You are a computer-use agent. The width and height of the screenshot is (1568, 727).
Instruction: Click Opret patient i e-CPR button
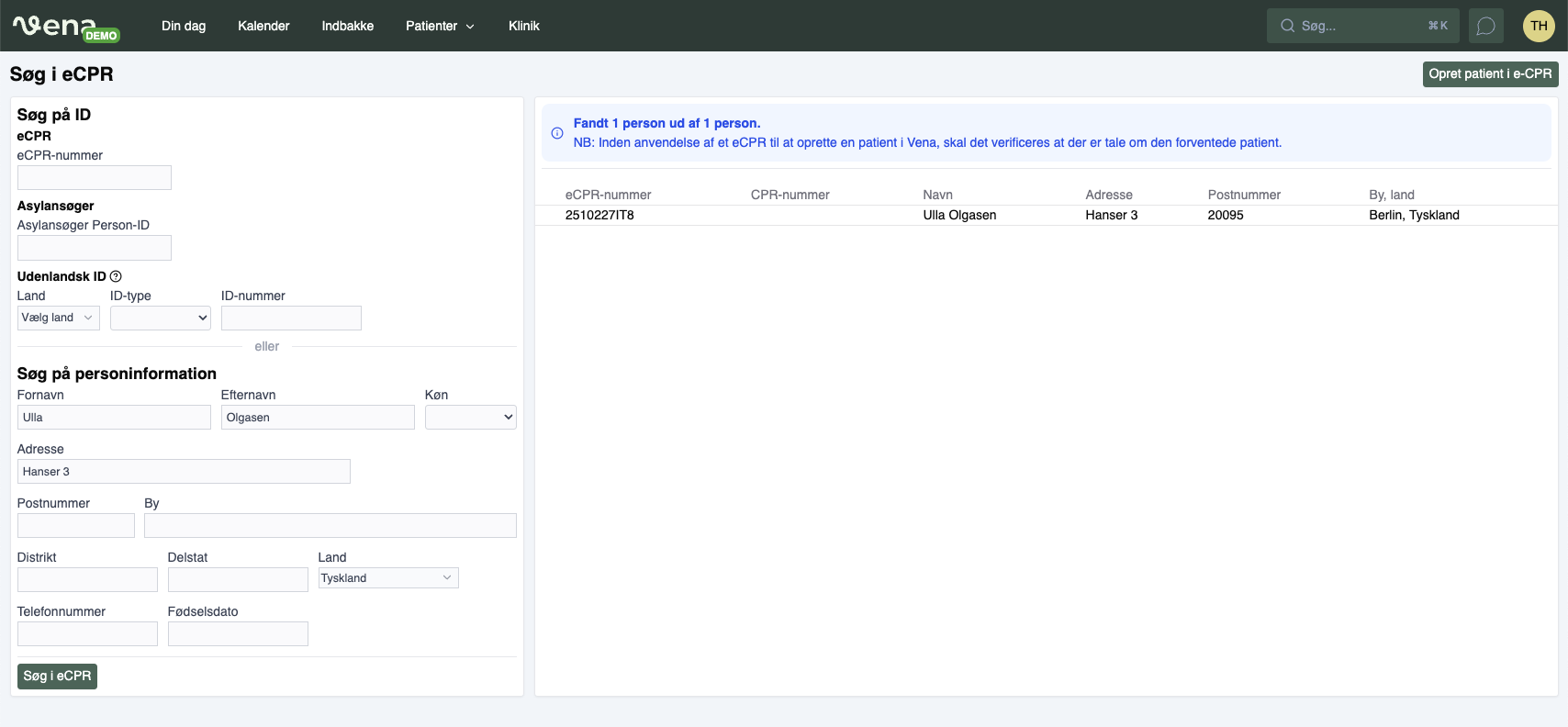click(1489, 74)
